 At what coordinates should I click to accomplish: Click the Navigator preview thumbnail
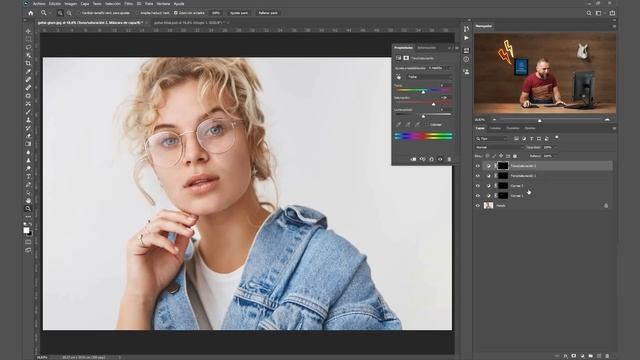pyautogui.click(x=545, y=73)
